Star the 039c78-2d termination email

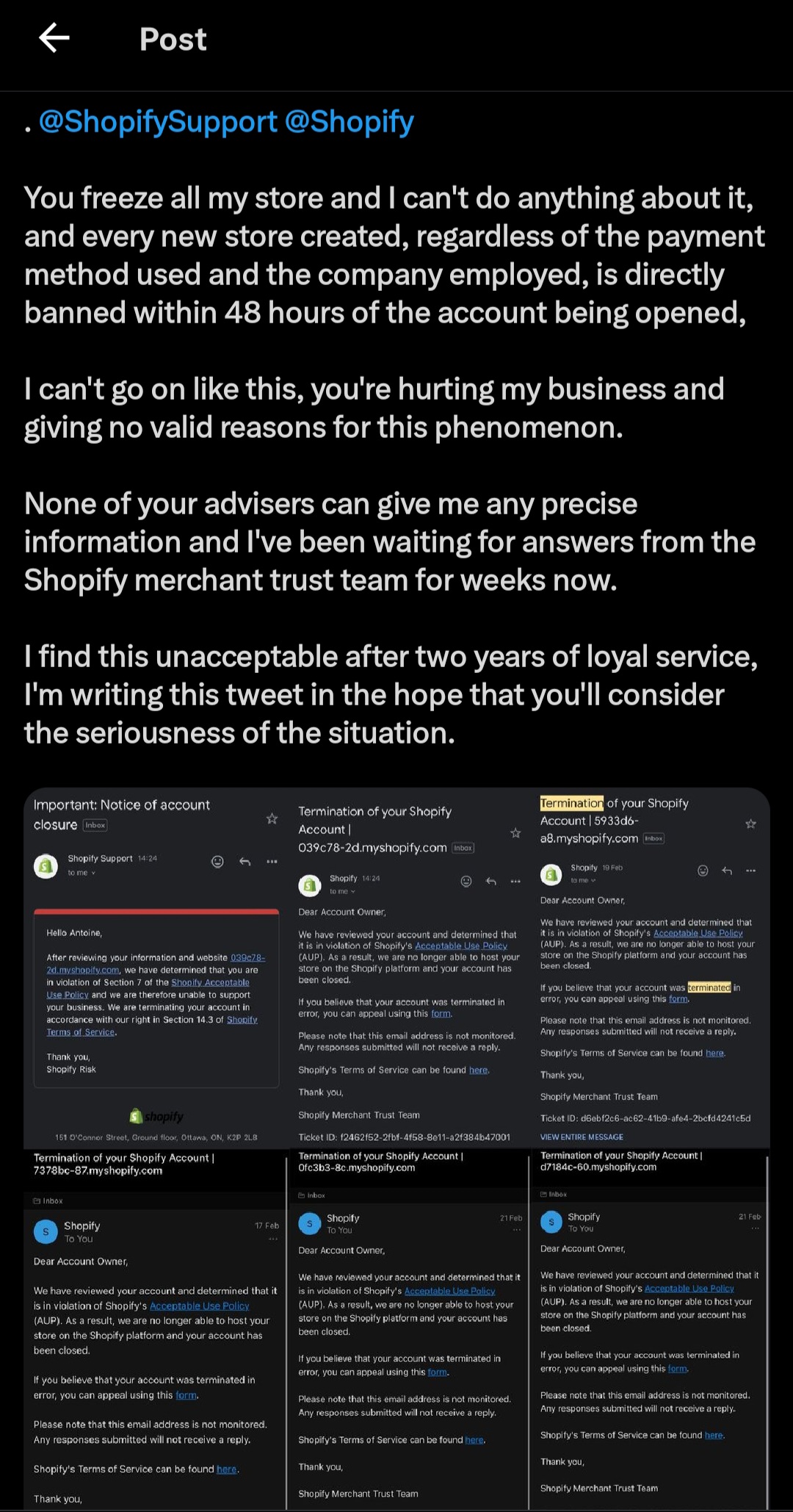click(515, 832)
